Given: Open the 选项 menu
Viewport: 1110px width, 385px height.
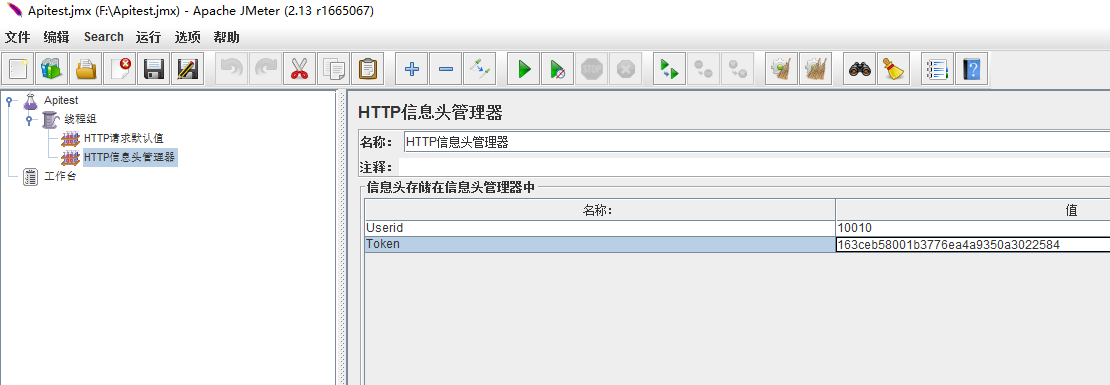Looking at the screenshot, I should [188, 38].
